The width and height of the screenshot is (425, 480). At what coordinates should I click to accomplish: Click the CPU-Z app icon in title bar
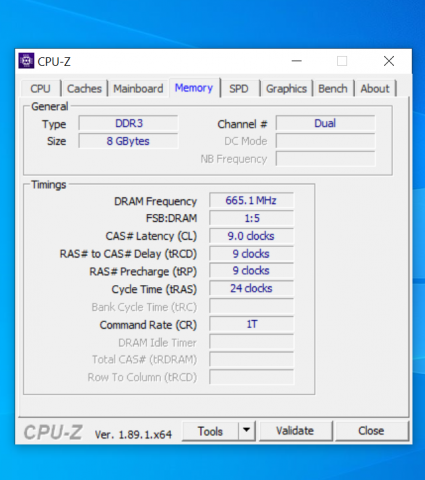[x=26, y=61]
